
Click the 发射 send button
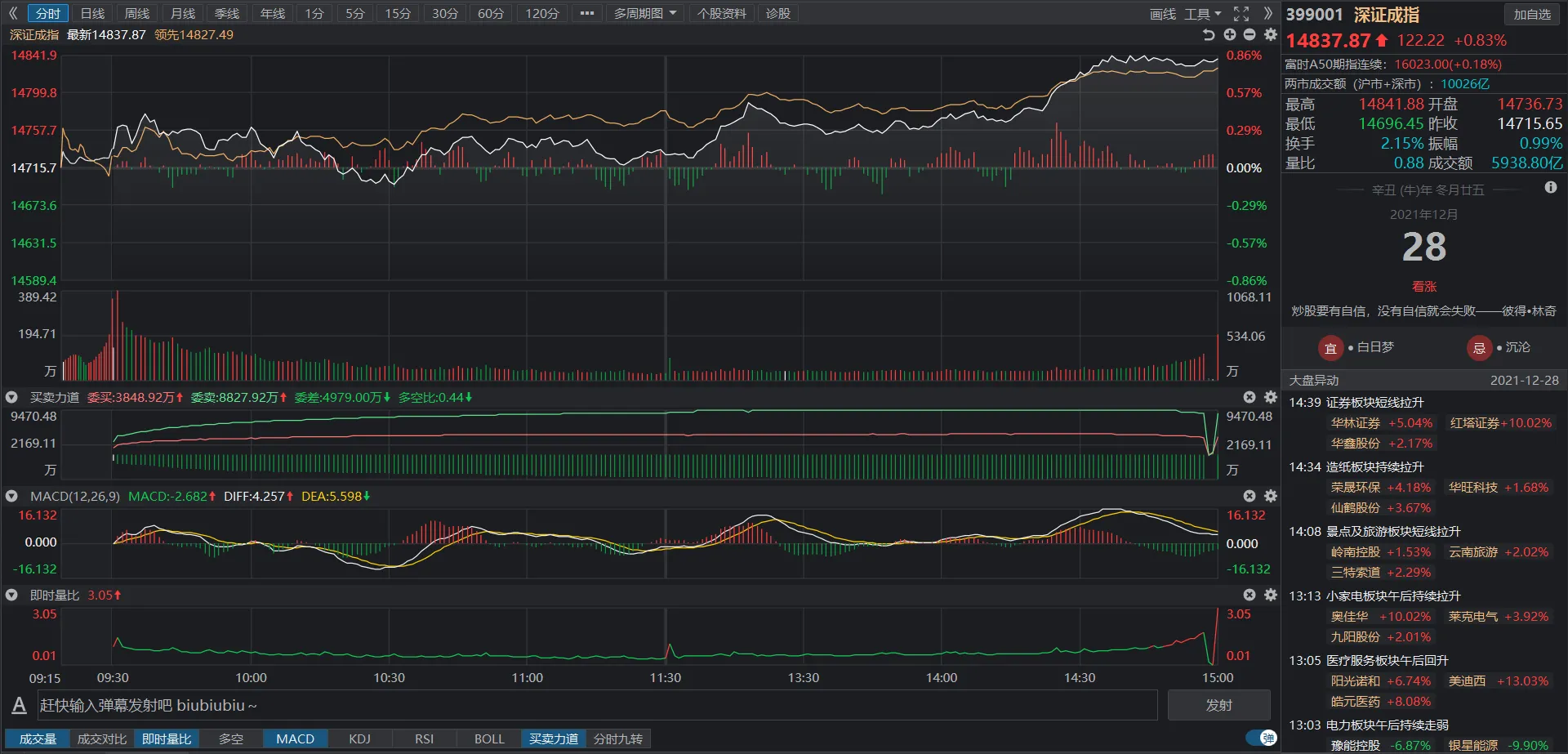(x=1218, y=705)
